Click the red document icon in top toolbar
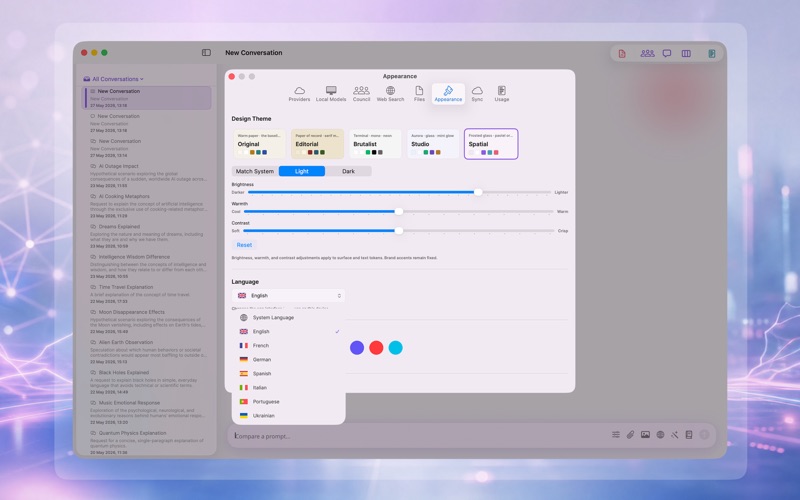Viewport: 800px width, 500px height. click(622, 54)
